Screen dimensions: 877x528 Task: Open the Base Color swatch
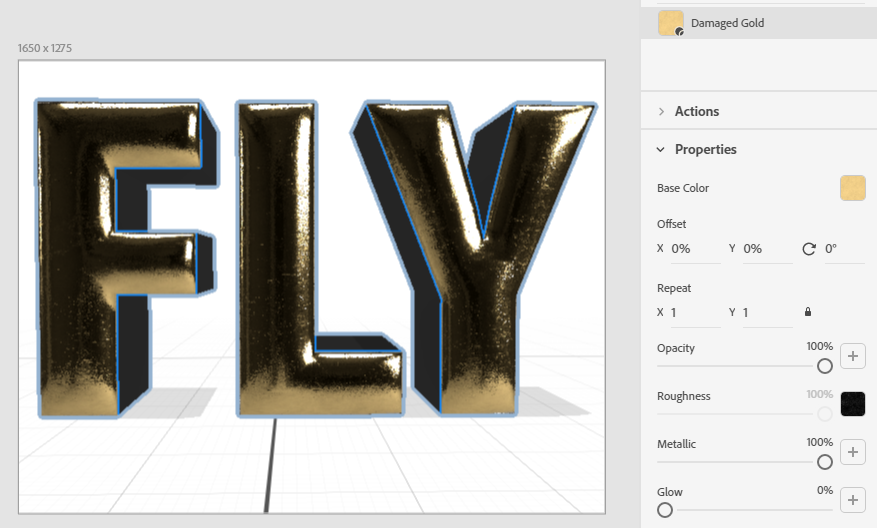click(852, 188)
